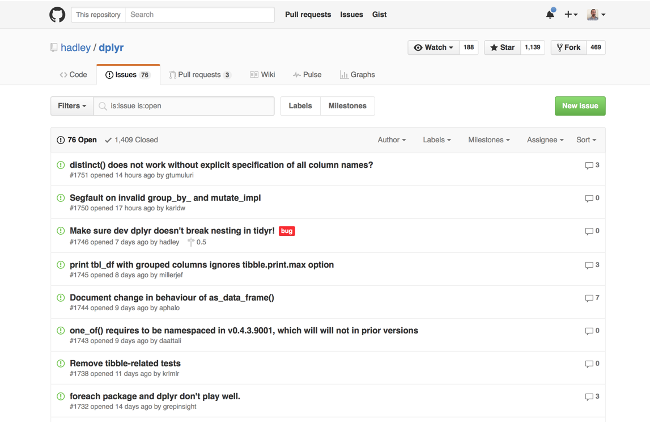This screenshot has width=650, height=422.
Task: Open Pull requests in top navigation
Action: pyautogui.click(x=308, y=15)
